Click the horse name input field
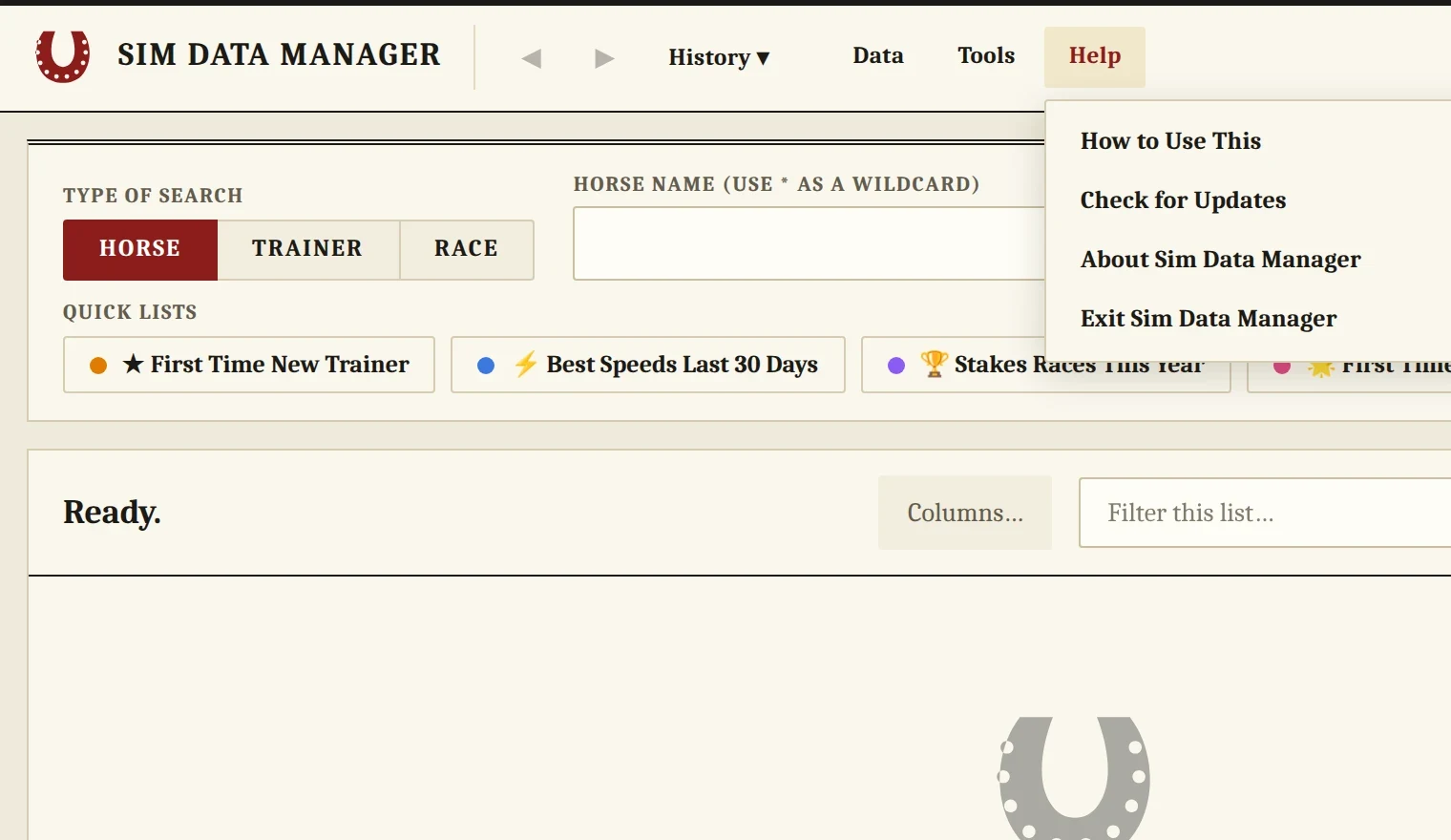Screen dimensions: 1451x840 point(810,244)
